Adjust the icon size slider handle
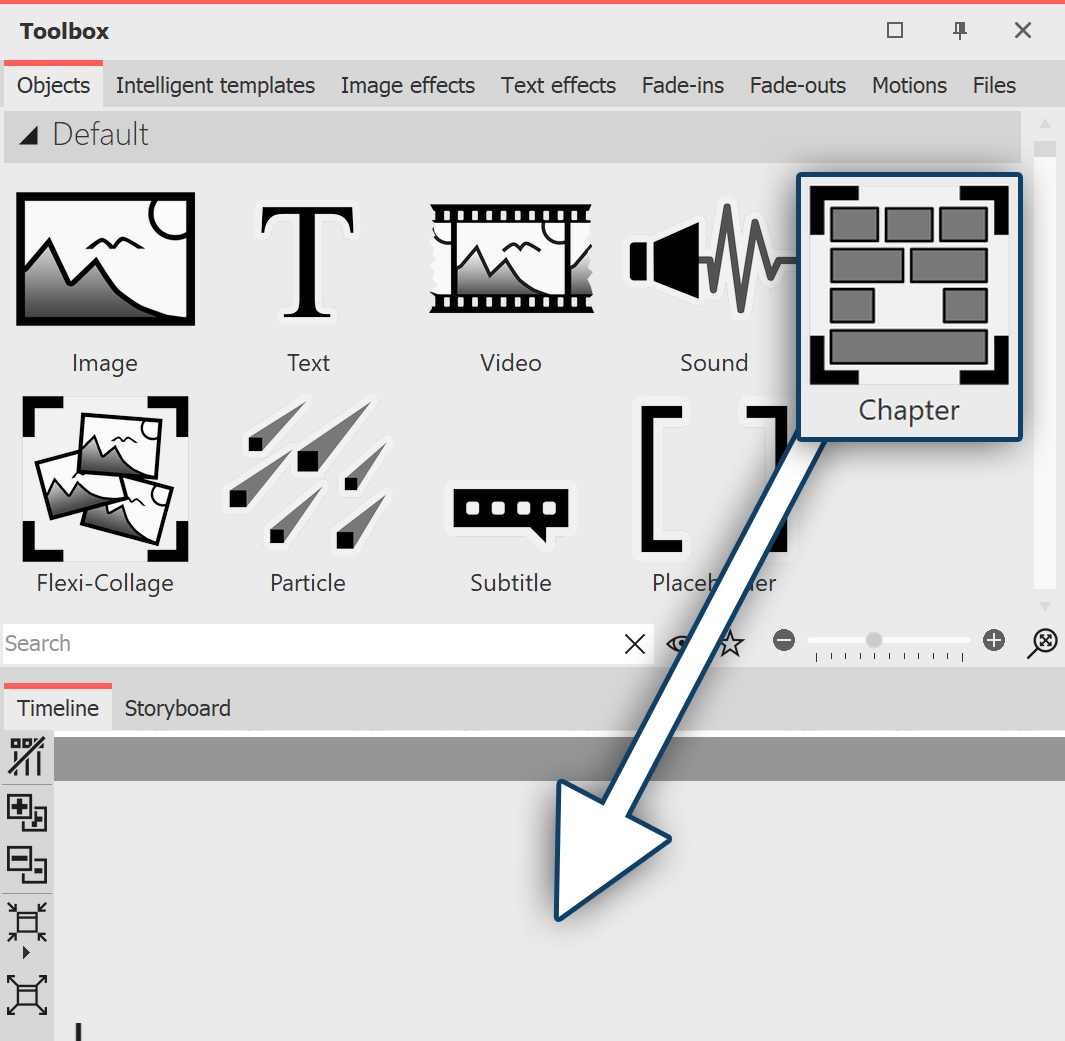The width and height of the screenshot is (1065, 1041). tap(874, 640)
